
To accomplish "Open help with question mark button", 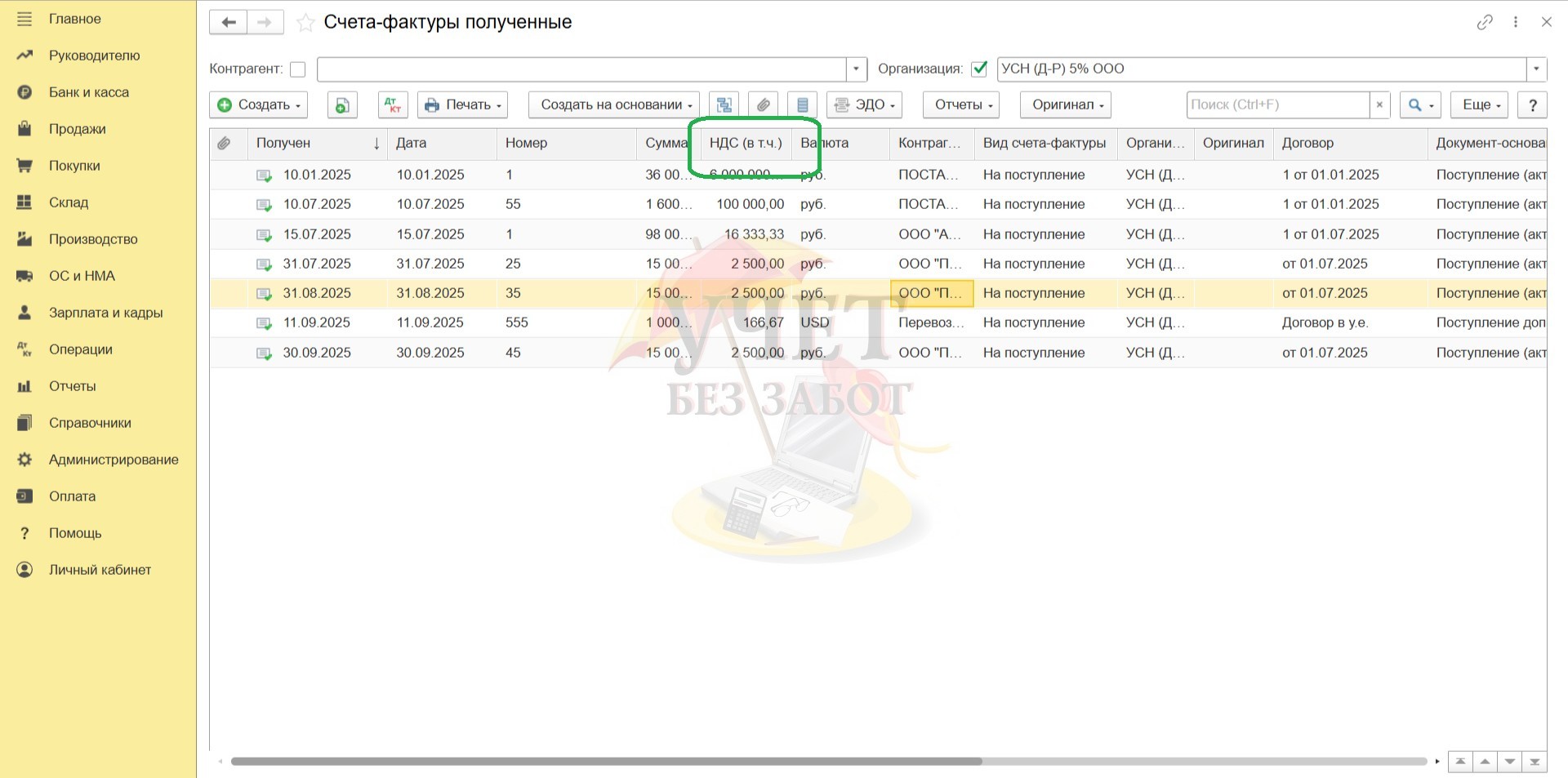I will (x=1532, y=105).
